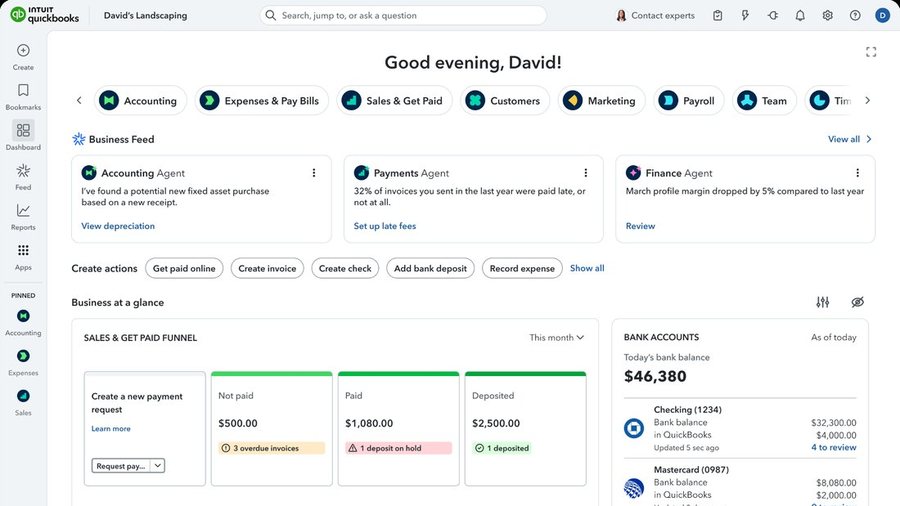Click the Add bank deposit button
The width and height of the screenshot is (900, 506).
(430, 268)
